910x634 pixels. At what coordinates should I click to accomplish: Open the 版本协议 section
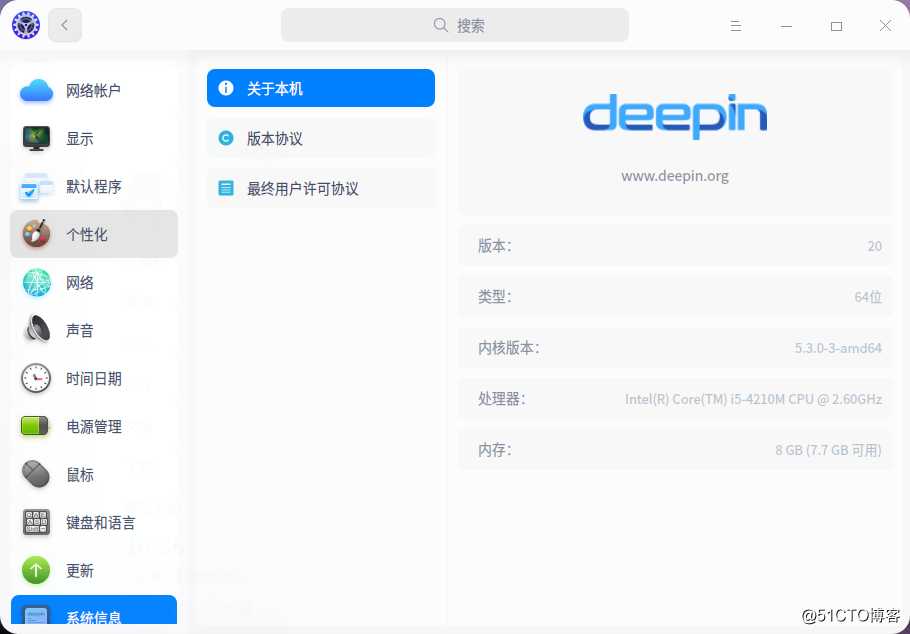321,138
